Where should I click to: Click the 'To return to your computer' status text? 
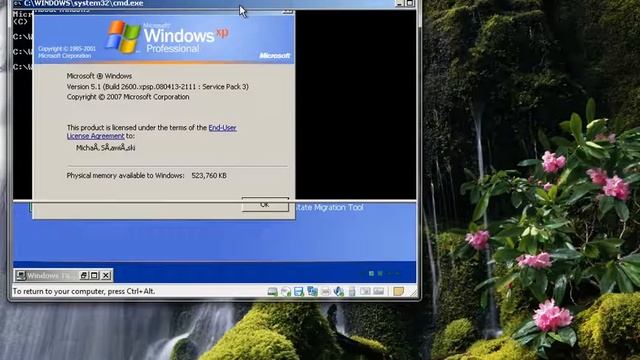pos(84,291)
